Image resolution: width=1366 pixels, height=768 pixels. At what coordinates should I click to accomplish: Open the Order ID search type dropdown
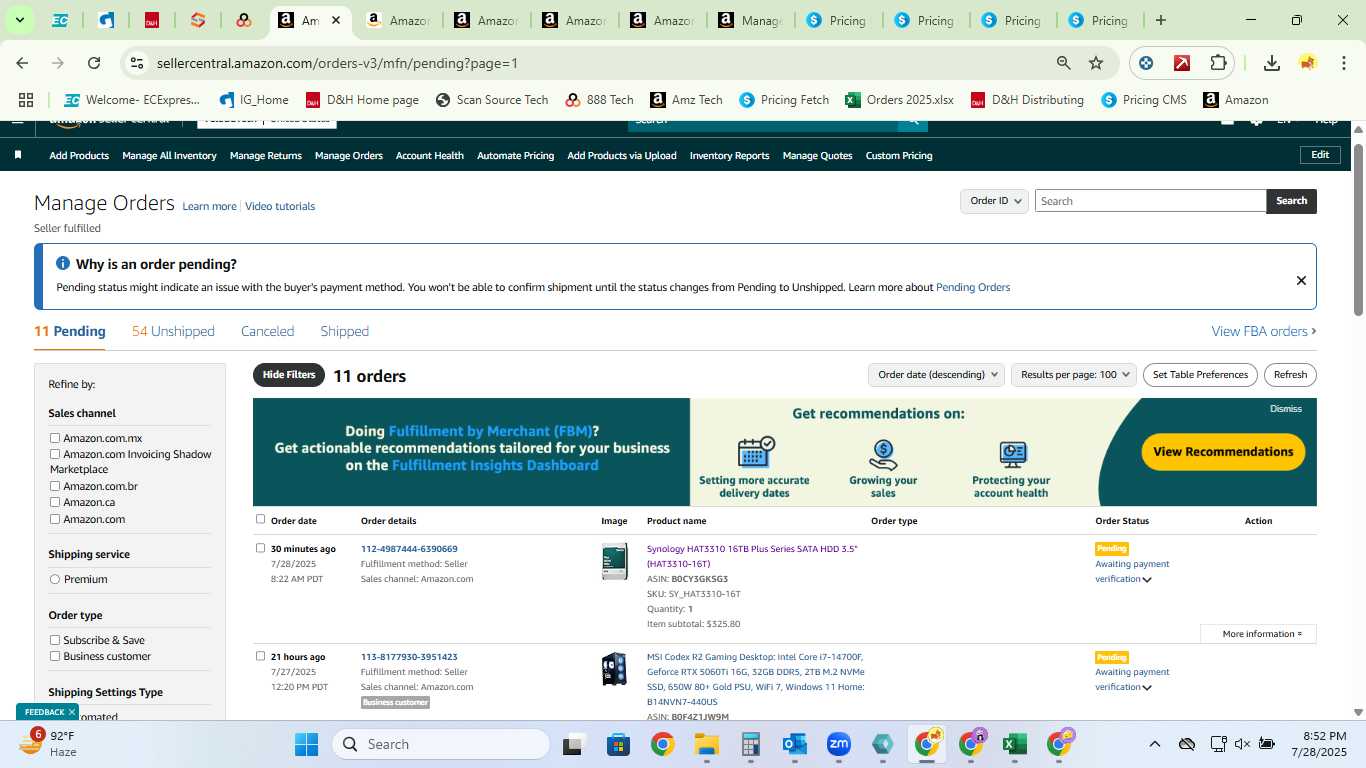(x=995, y=201)
